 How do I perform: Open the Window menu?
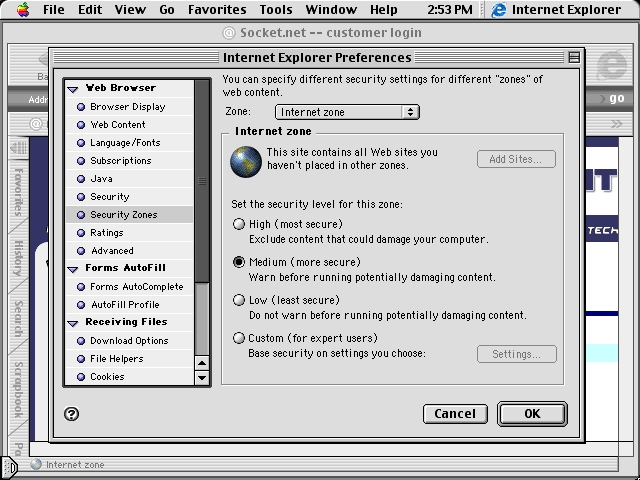tap(331, 9)
